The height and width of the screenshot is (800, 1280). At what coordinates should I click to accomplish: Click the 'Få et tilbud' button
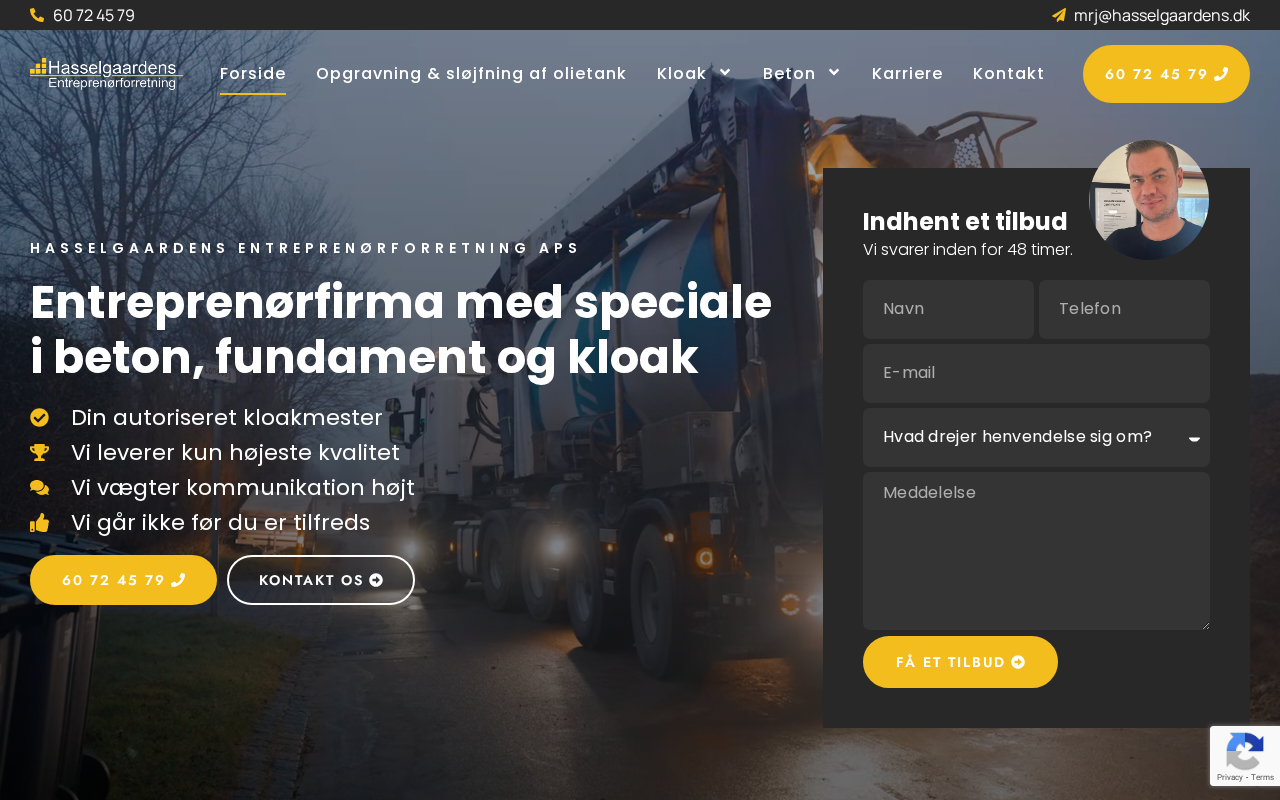tap(960, 662)
